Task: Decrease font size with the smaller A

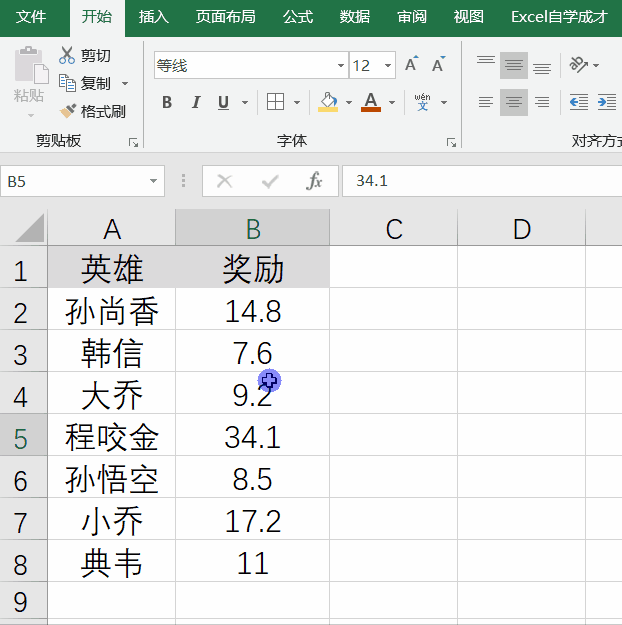Action: [x=439, y=65]
